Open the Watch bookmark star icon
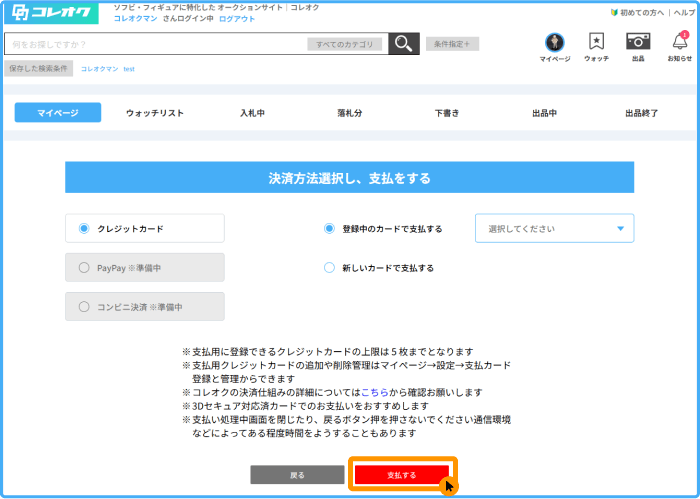This screenshot has height=499, width=700. [596, 42]
